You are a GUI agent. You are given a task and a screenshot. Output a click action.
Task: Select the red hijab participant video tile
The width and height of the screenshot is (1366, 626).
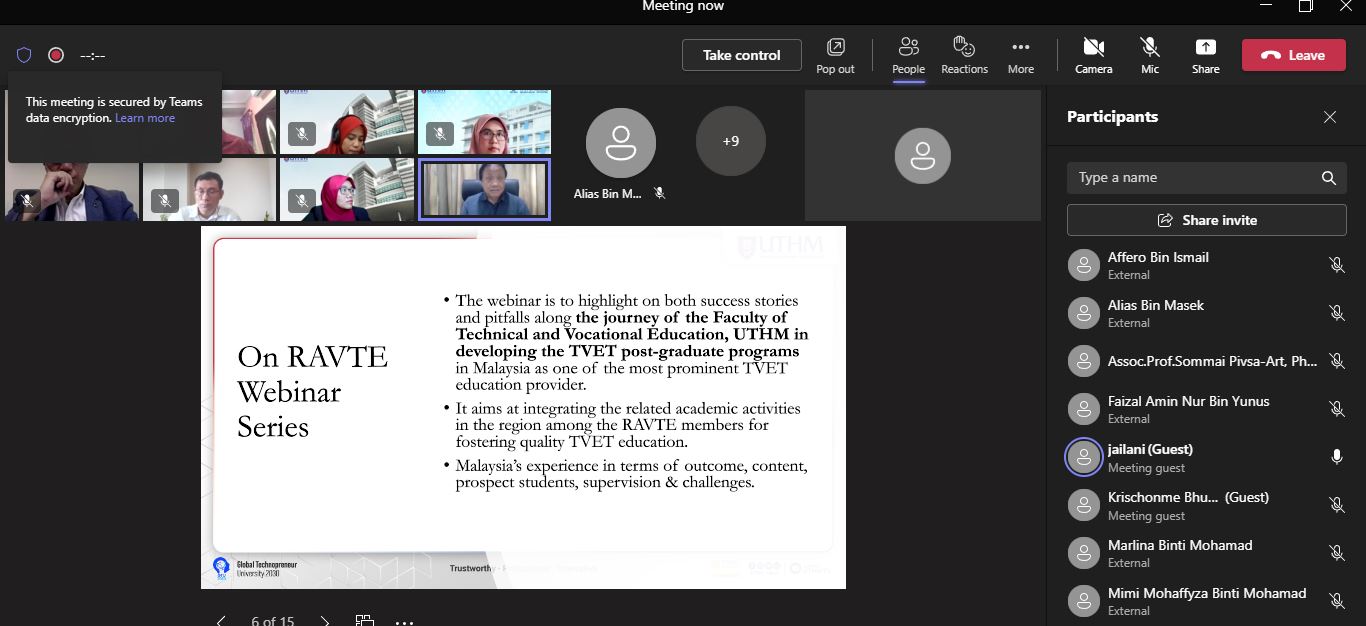point(346,122)
